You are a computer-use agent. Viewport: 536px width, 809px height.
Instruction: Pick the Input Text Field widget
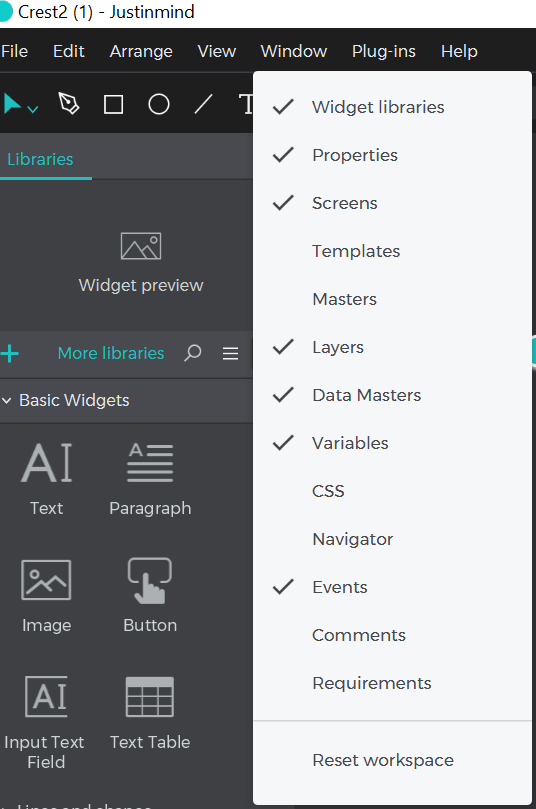click(x=45, y=722)
